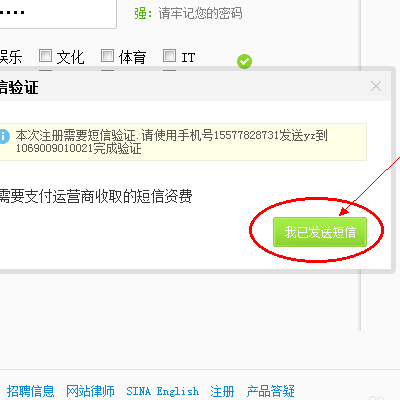Click the blue info icon in the notice
This screenshot has height=400, width=400.
tap(3, 136)
